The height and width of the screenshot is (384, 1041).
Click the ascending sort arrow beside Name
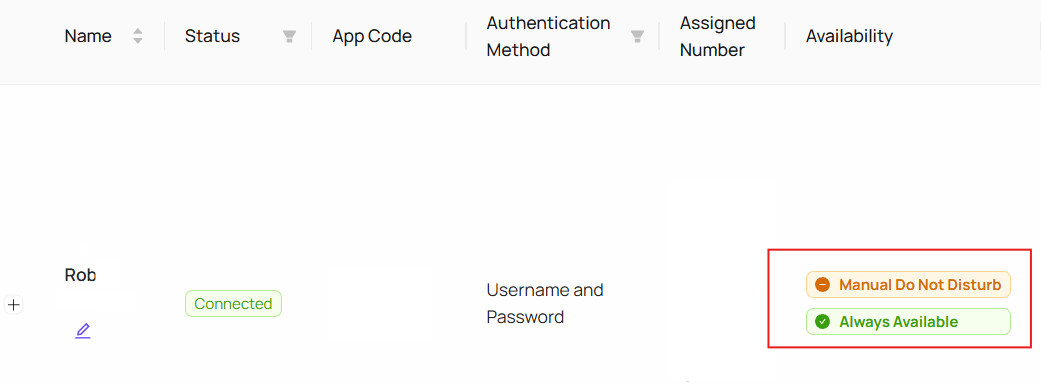137,31
